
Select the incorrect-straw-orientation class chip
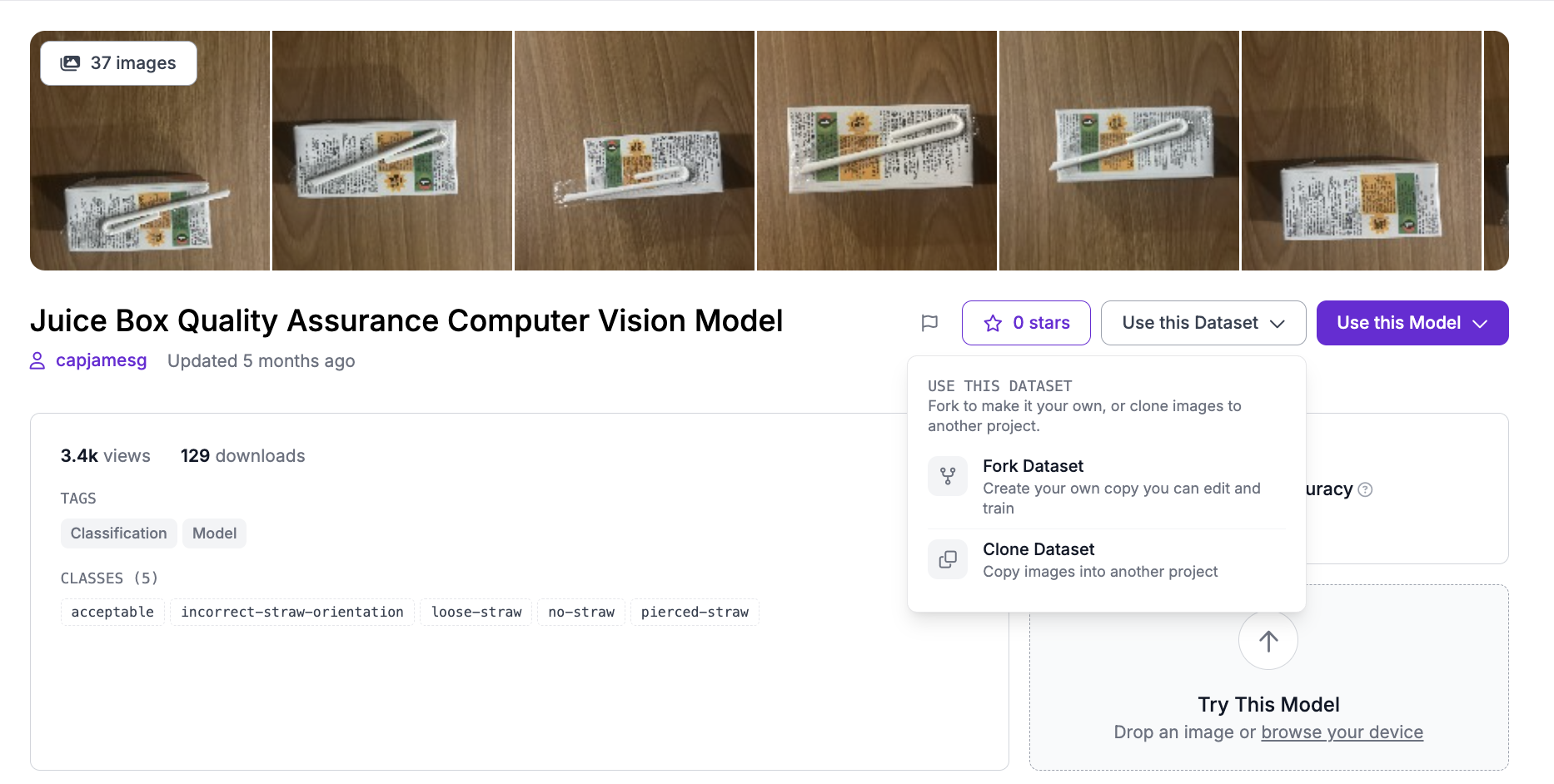292,612
